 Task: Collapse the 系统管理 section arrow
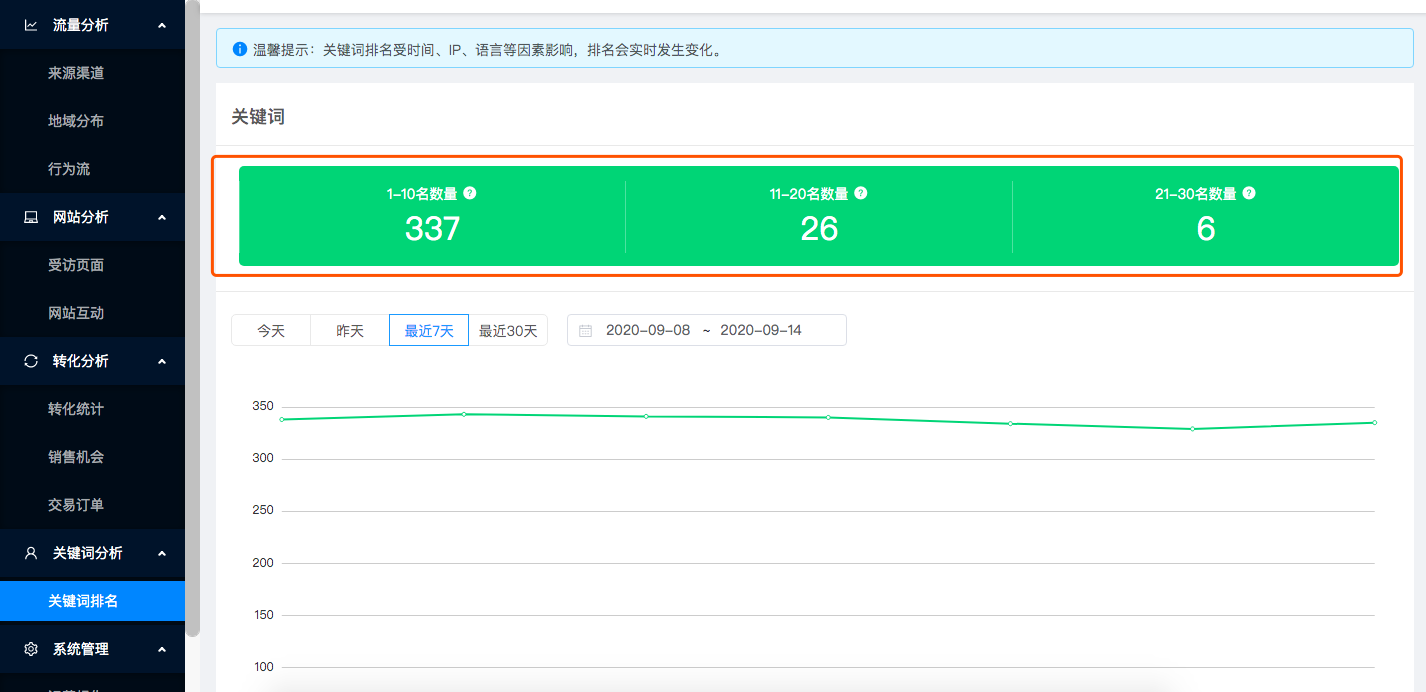(x=162, y=649)
